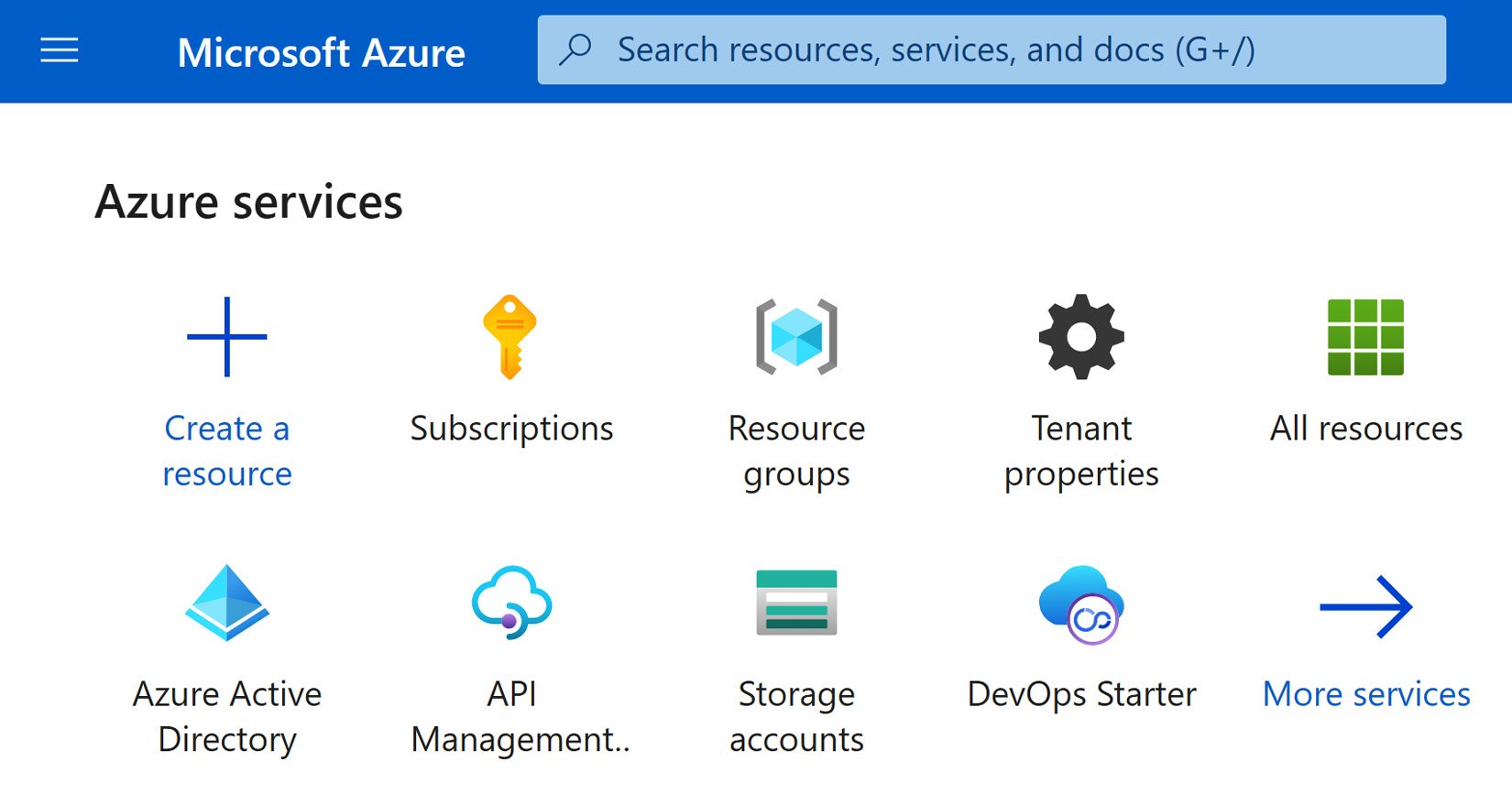The height and width of the screenshot is (794, 1512).
Task: Open the hamburger portal menu
Action: tap(60, 50)
